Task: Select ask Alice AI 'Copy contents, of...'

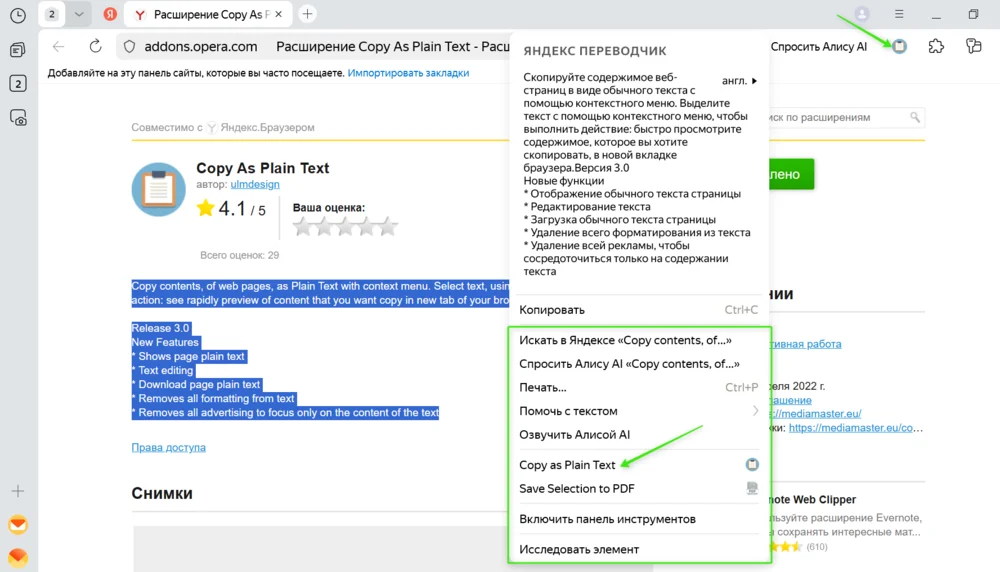Action: [x=638, y=363]
